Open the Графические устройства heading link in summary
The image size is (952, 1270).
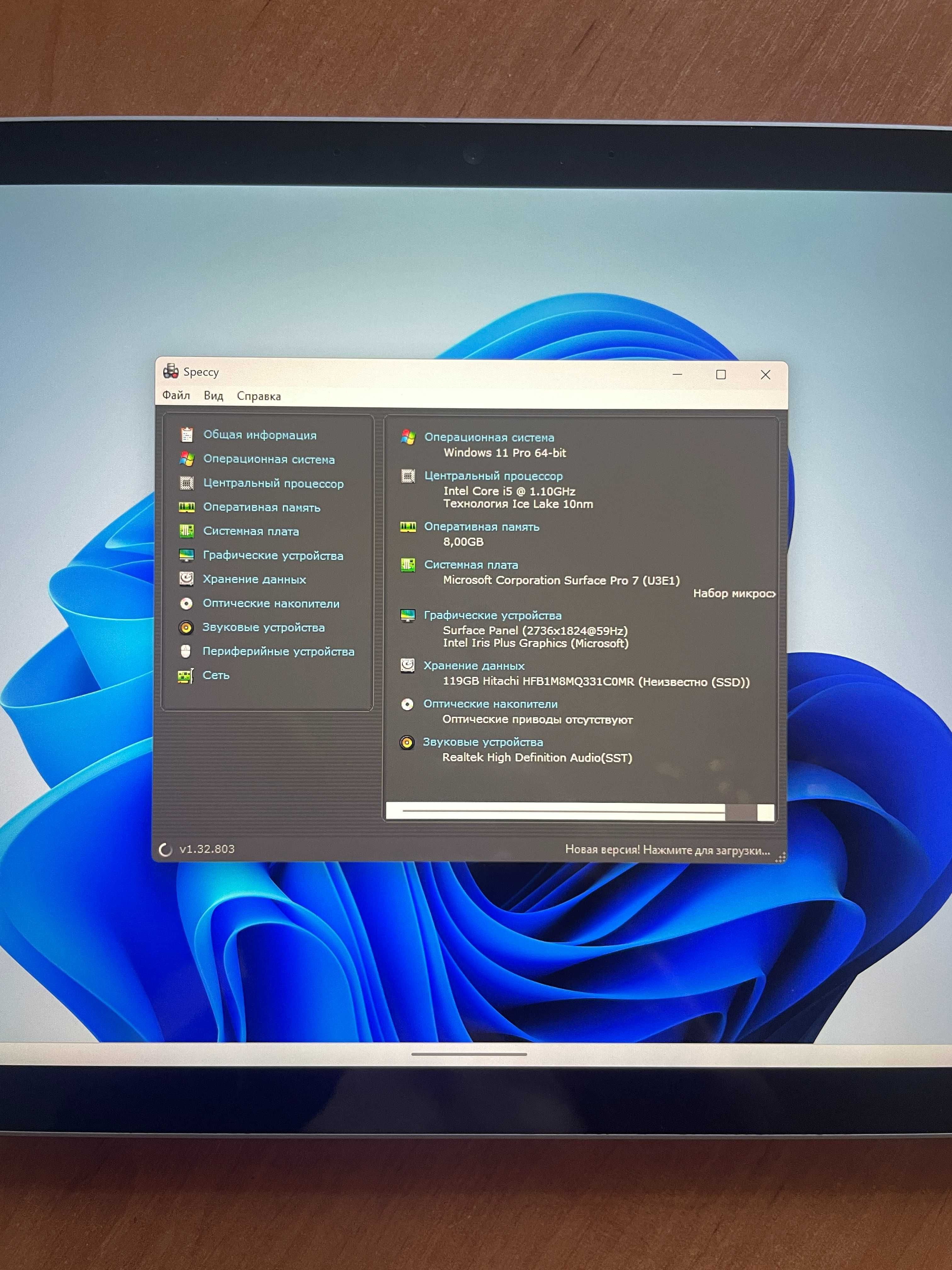point(492,615)
